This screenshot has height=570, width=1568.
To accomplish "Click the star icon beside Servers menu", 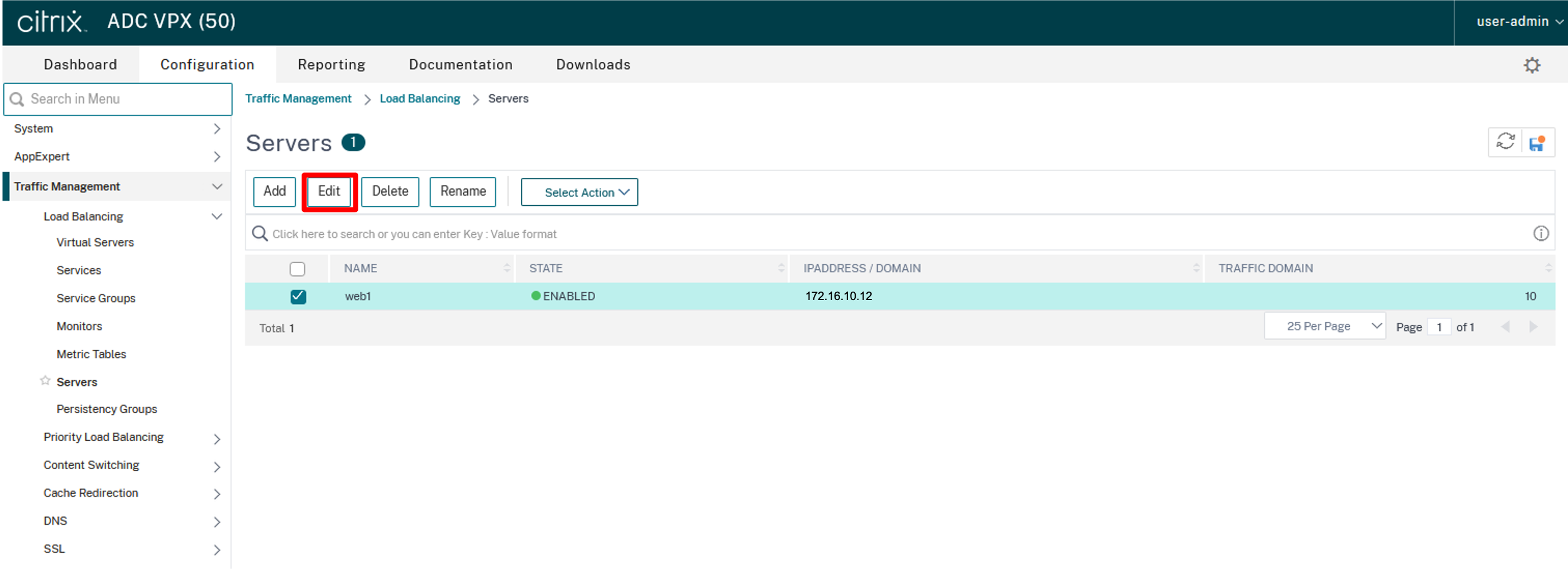I will click(45, 381).
